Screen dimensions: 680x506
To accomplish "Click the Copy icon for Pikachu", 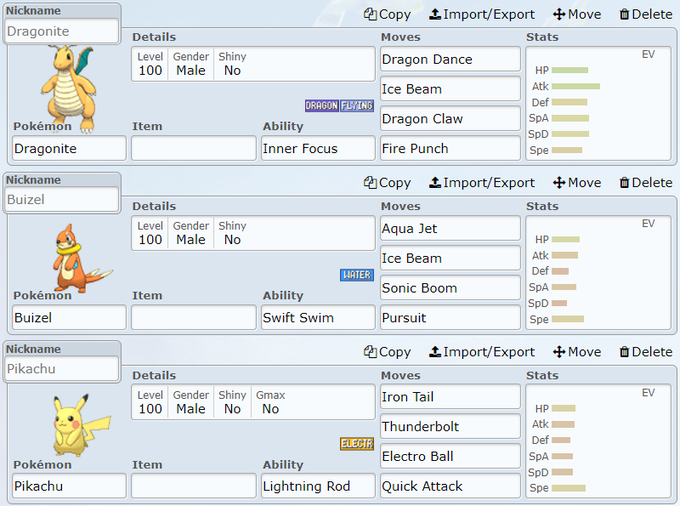I will (370, 352).
